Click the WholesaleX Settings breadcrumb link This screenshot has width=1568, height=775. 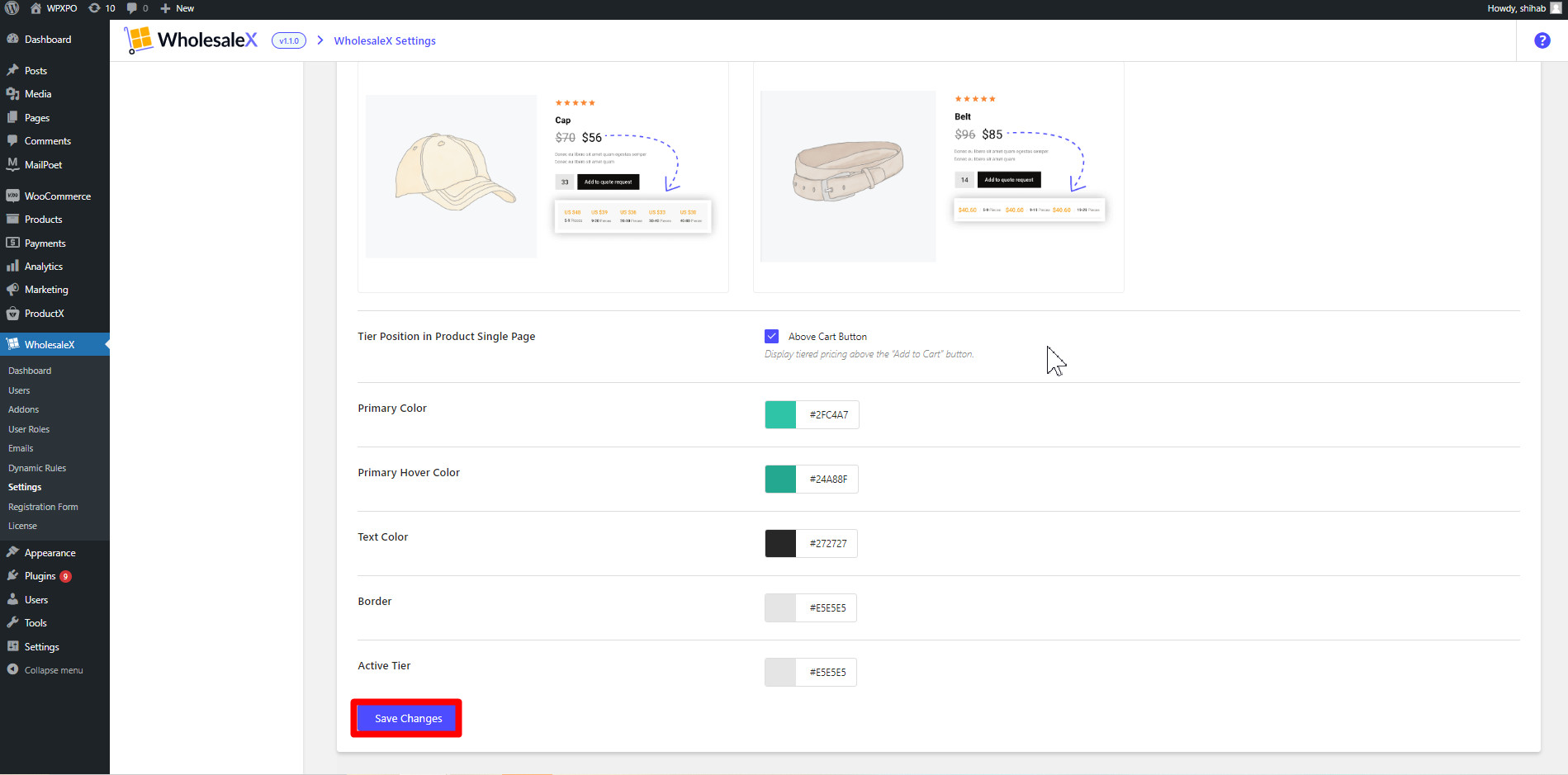(x=385, y=40)
